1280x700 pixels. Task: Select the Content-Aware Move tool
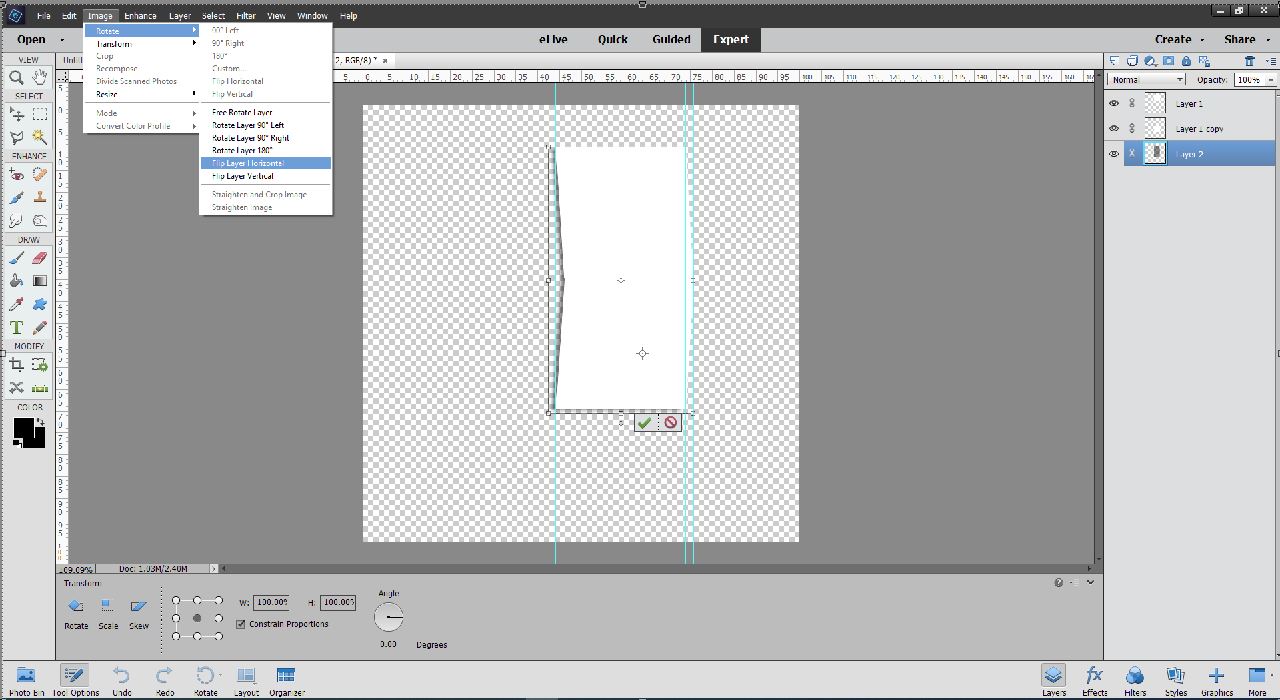point(16,388)
